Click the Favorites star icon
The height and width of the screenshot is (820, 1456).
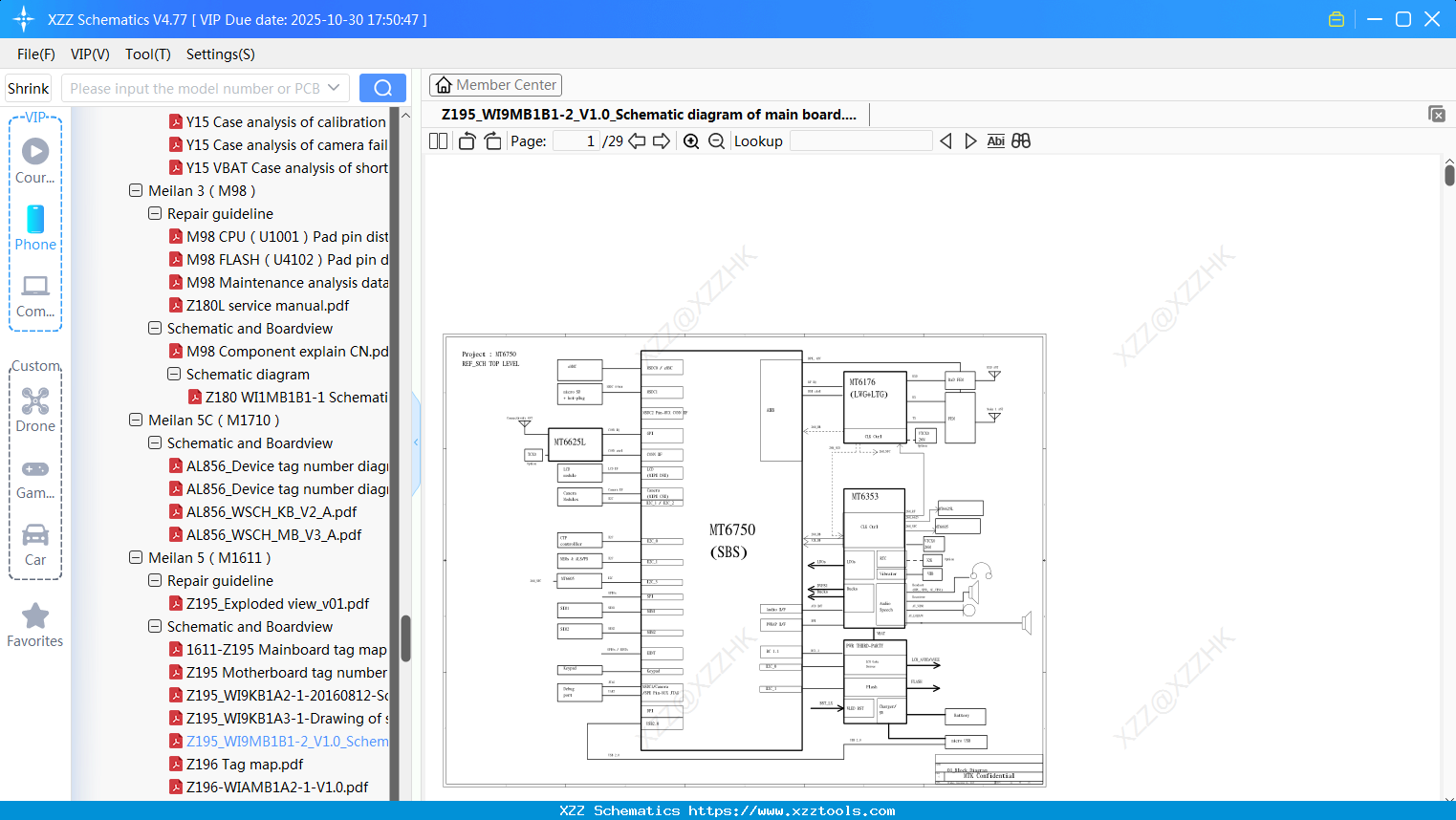[x=35, y=616]
